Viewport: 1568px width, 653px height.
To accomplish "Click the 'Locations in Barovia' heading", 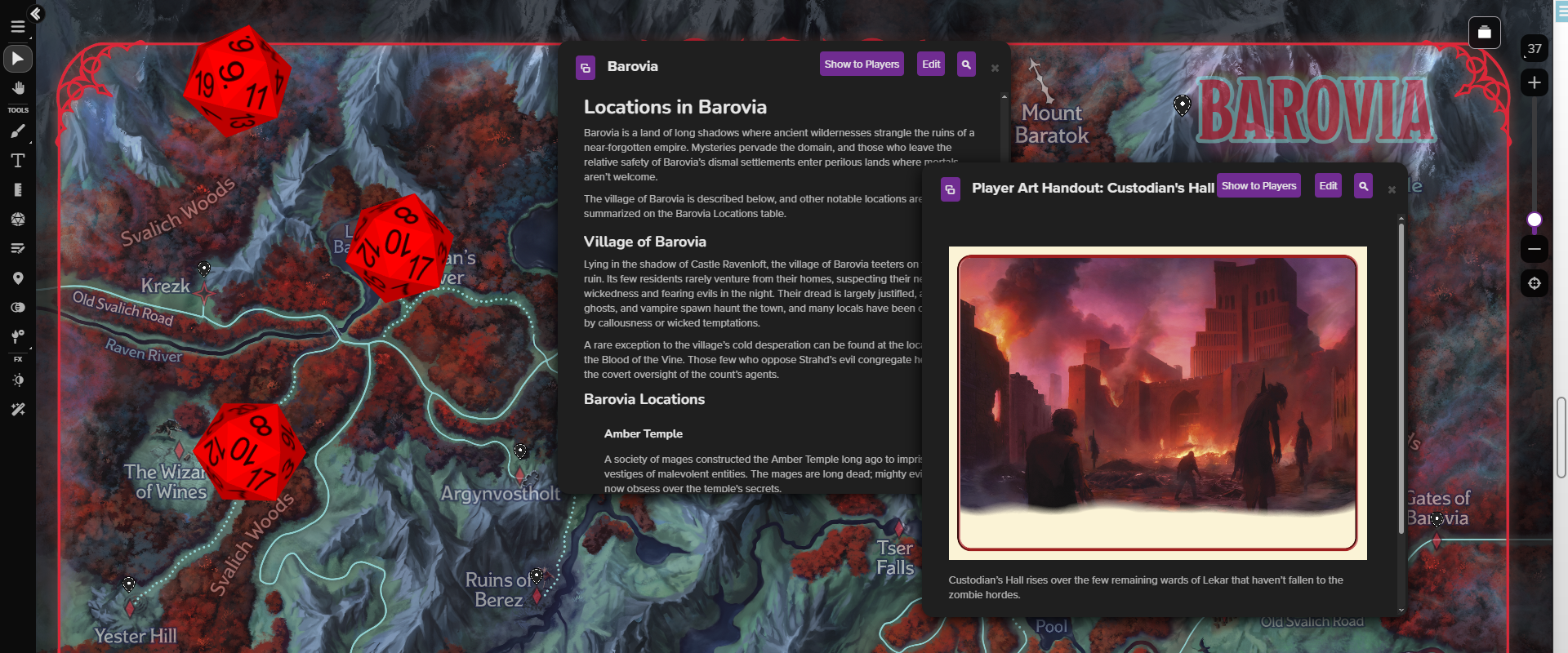I will (x=675, y=107).
